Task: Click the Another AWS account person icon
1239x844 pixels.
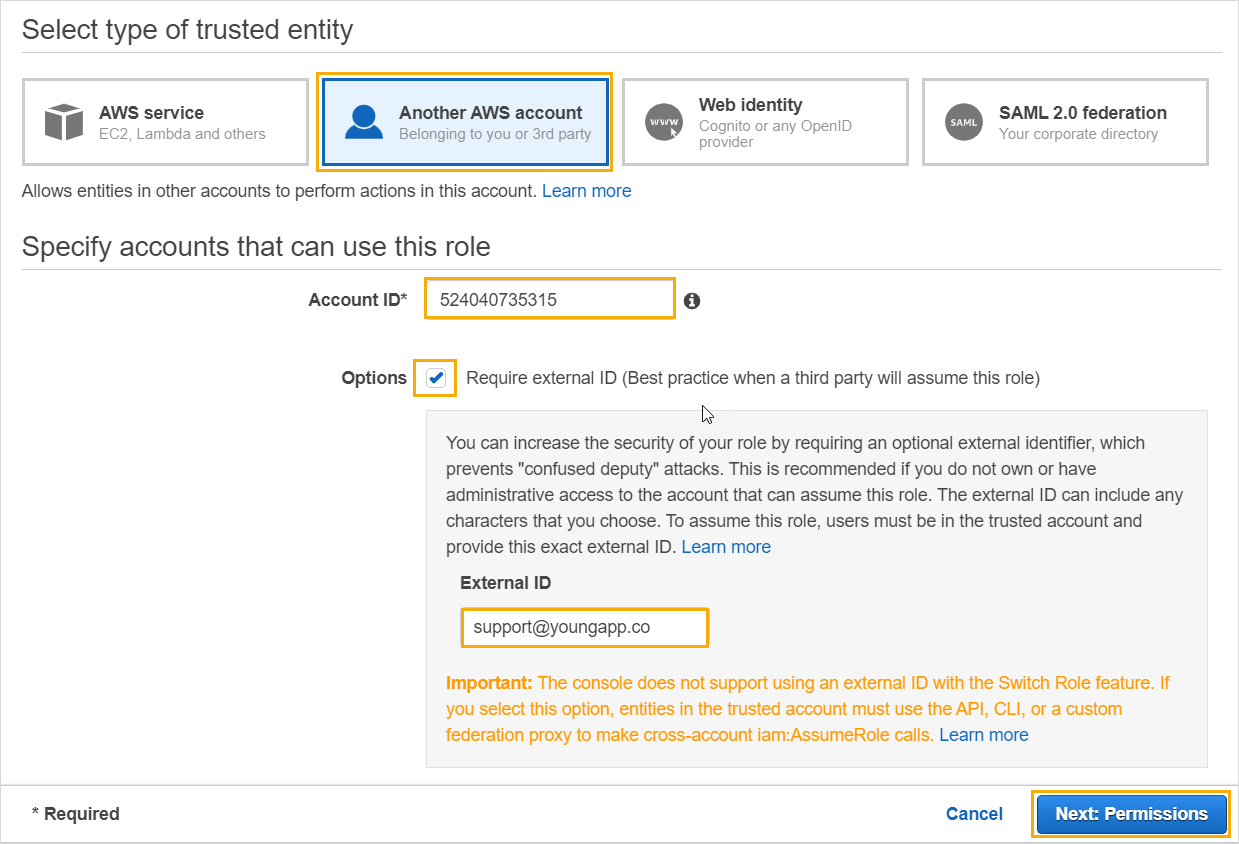Action: click(364, 122)
